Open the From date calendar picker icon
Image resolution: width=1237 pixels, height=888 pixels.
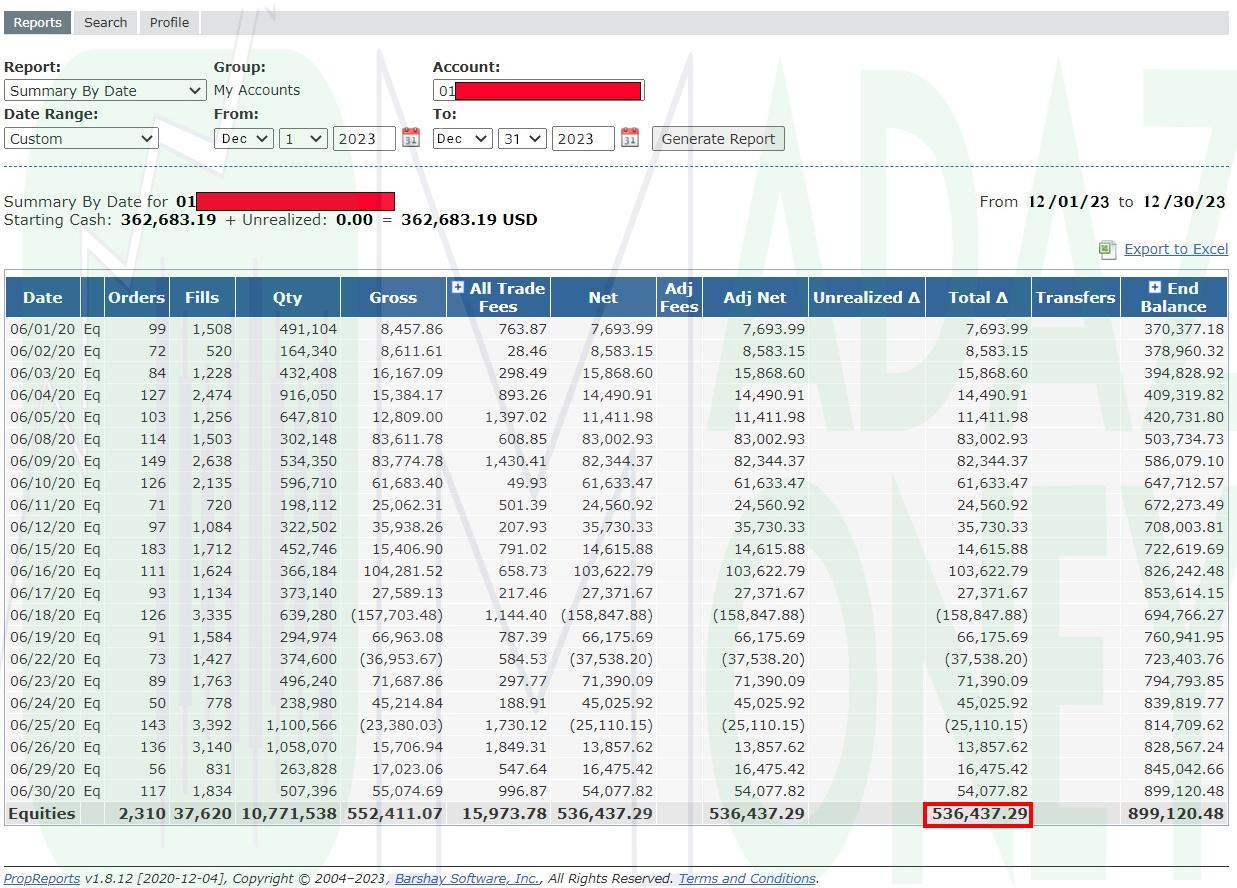(x=411, y=138)
